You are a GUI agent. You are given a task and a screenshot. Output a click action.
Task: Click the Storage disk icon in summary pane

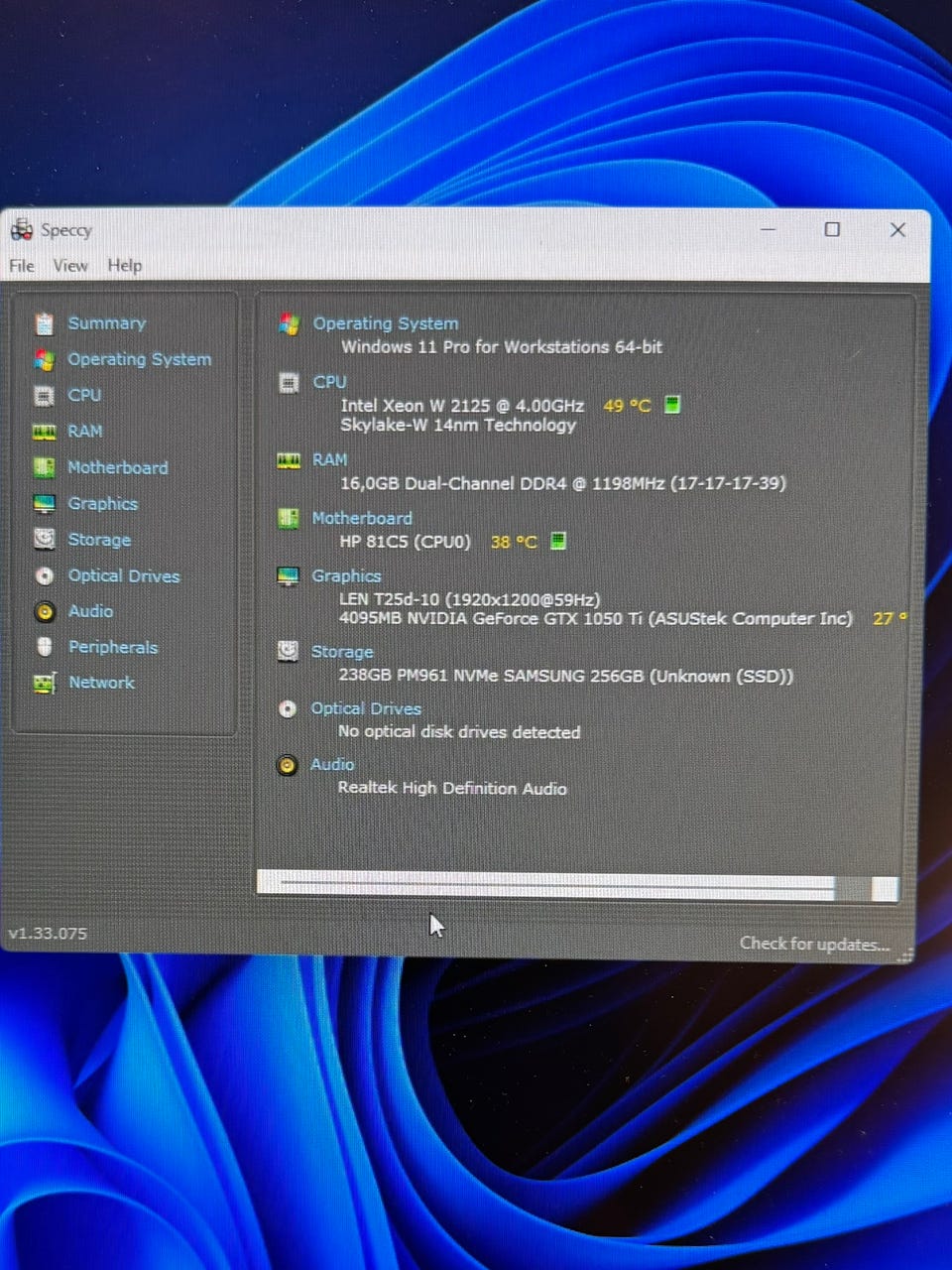pyautogui.click(x=288, y=651)
